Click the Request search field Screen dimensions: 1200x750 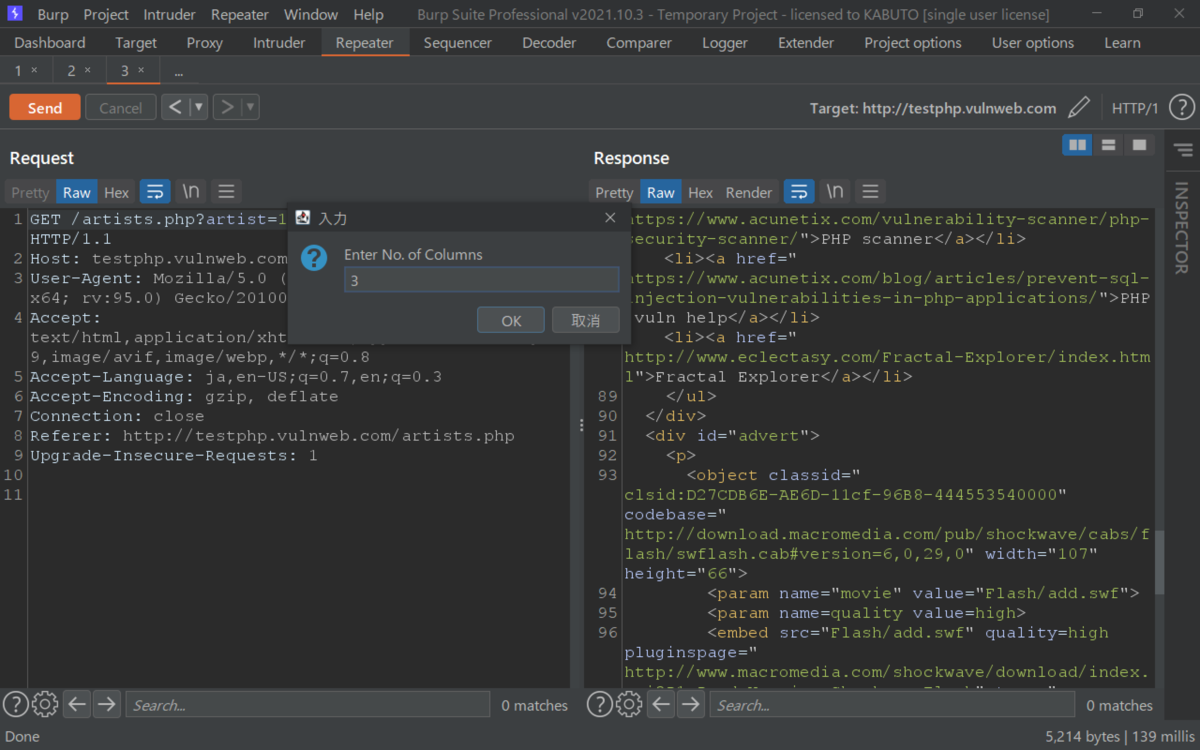pyautogui.click(x=308, y=705)
